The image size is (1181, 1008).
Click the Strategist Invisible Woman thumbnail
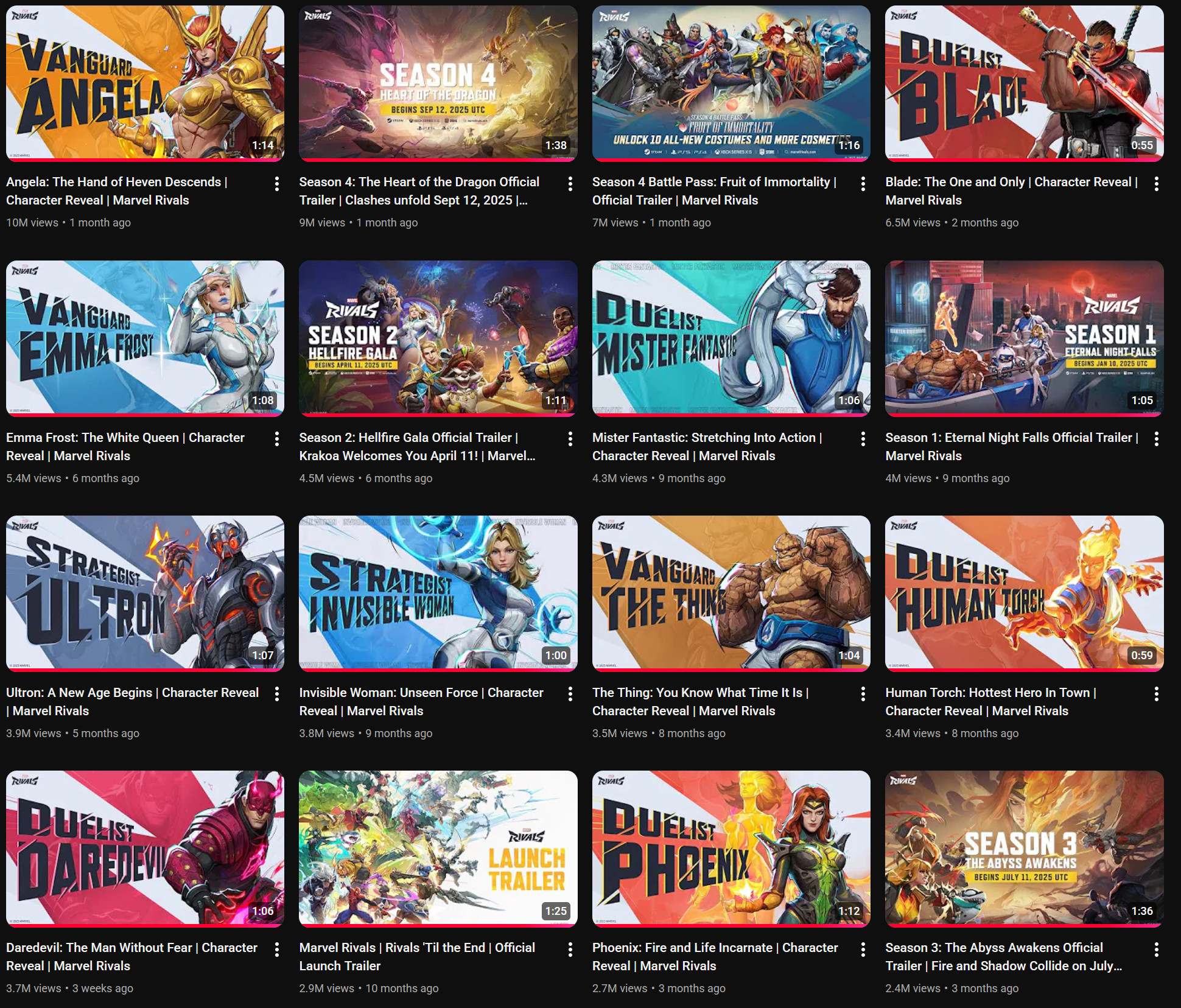tap(438, 593)
